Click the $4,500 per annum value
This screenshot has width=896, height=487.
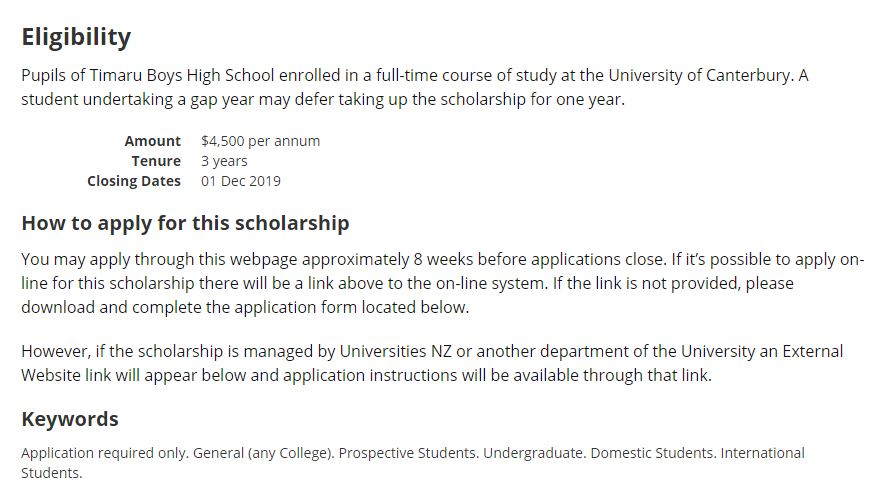click(260, 141)
